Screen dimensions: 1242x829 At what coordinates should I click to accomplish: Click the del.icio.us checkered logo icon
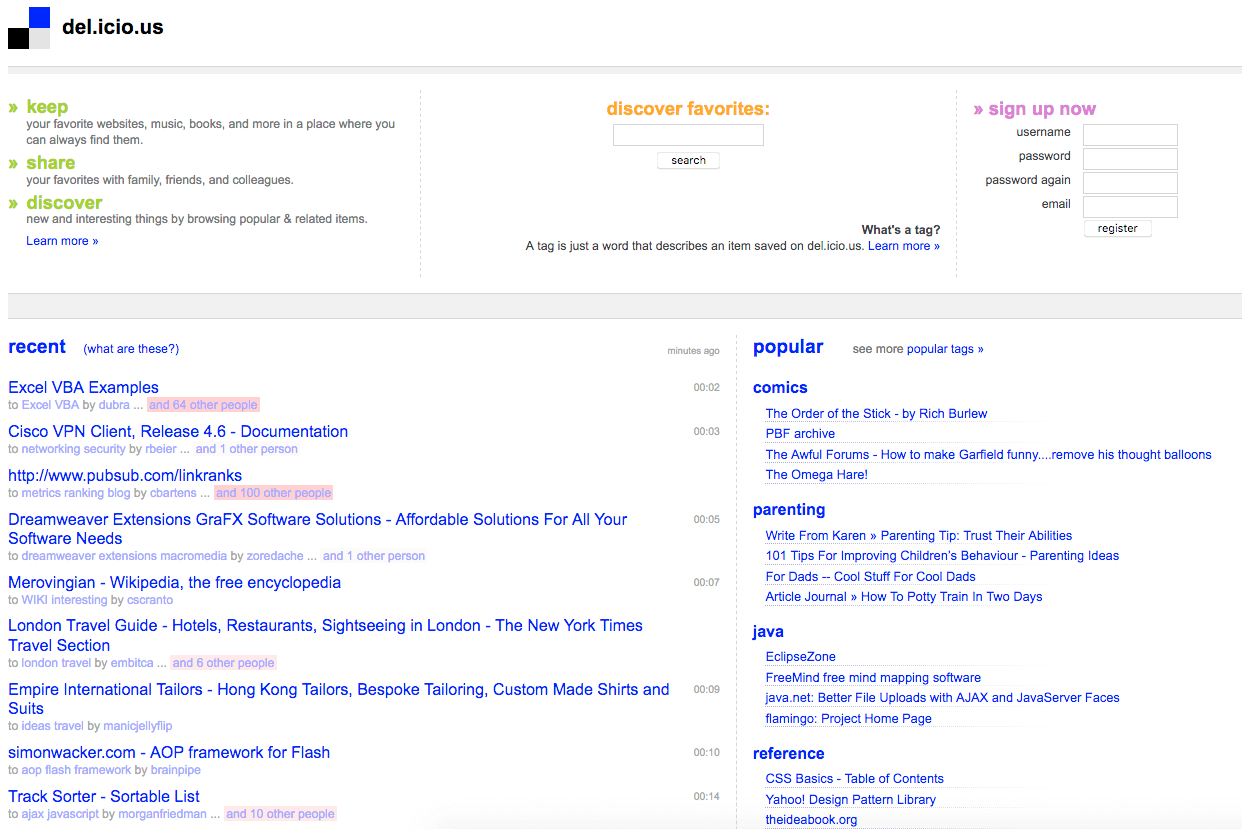pyautogui.click(x=29, y=28)
